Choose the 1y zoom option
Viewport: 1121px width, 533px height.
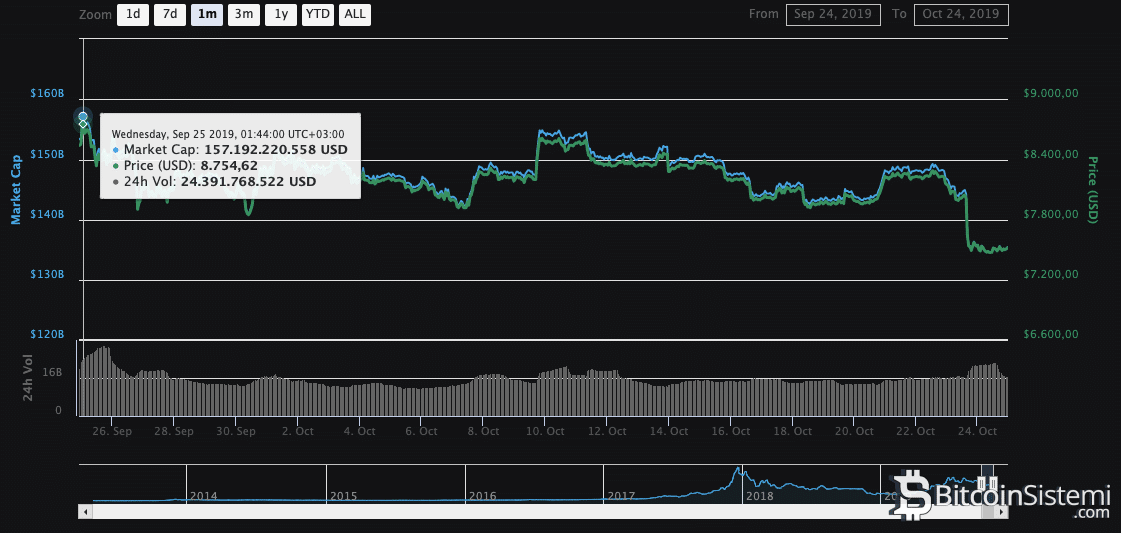[280, 14]
